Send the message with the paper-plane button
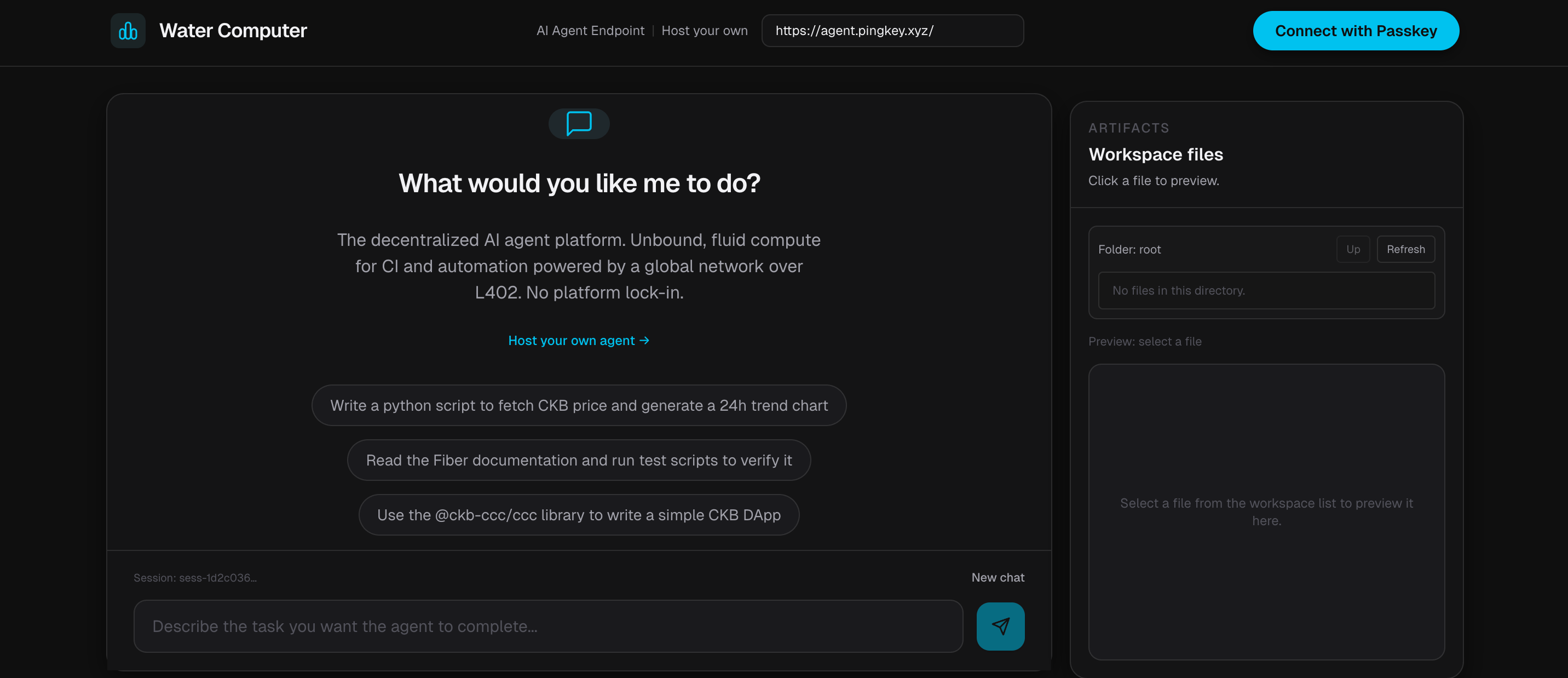 [x=1000, y=627]
